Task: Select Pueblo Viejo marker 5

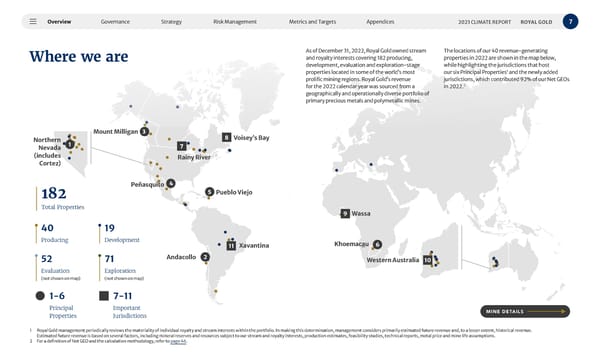Action: 209,192
